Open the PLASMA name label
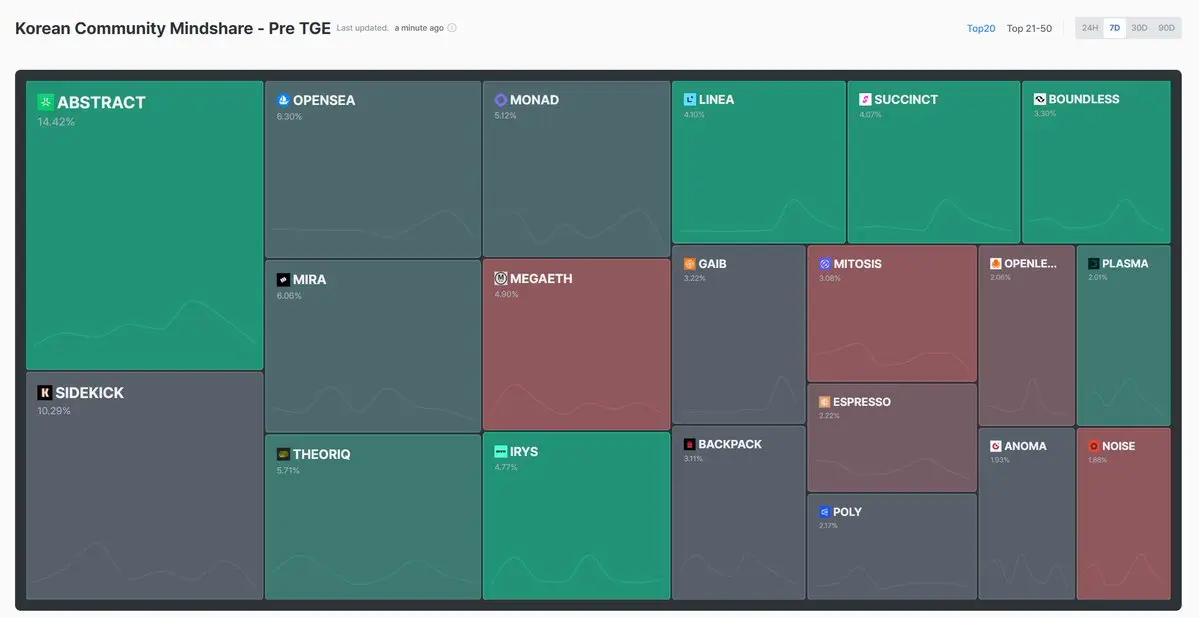 click(1125, 263)
